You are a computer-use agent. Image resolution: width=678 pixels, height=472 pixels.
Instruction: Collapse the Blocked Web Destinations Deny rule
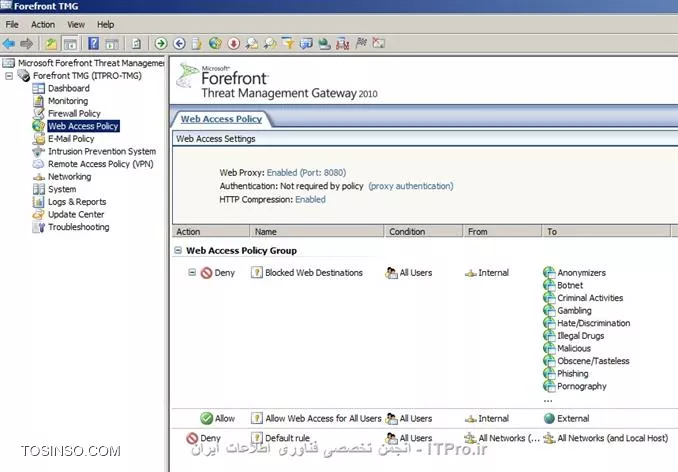point(192,272)
